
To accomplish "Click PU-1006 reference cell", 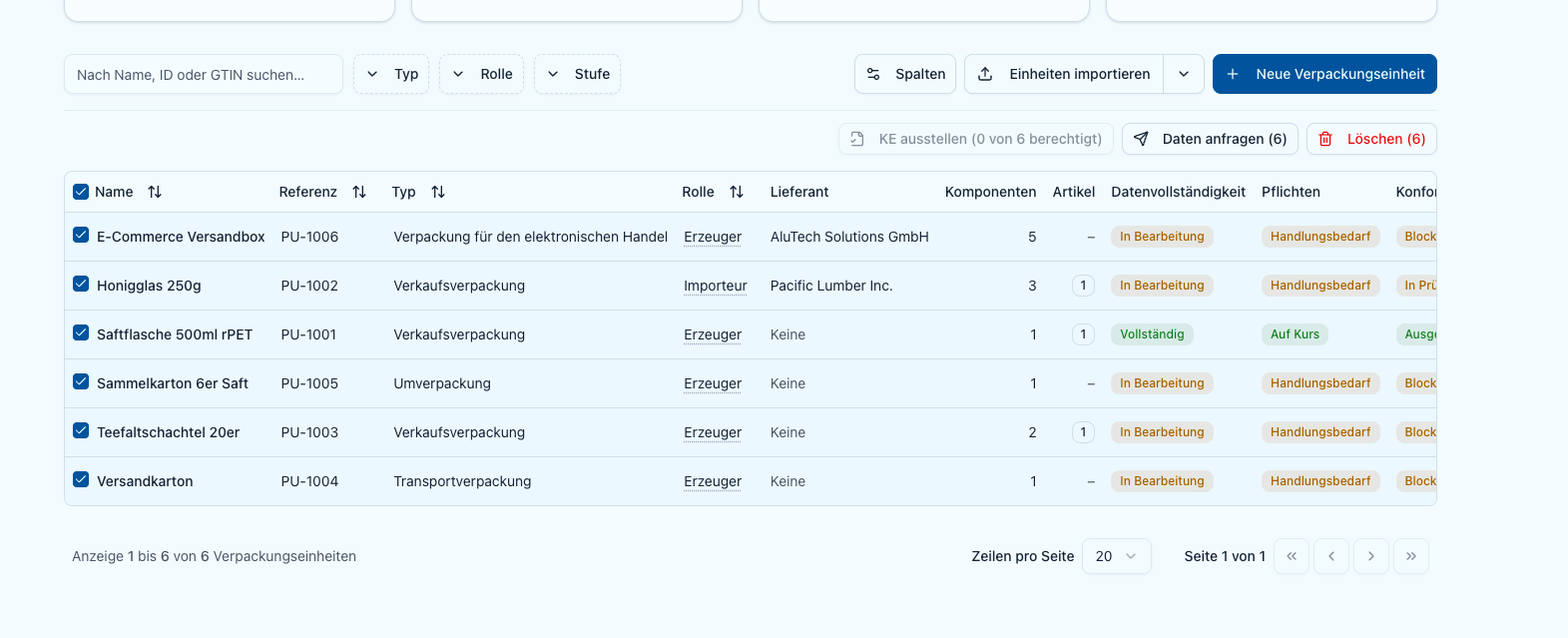I will coord(309,237).
